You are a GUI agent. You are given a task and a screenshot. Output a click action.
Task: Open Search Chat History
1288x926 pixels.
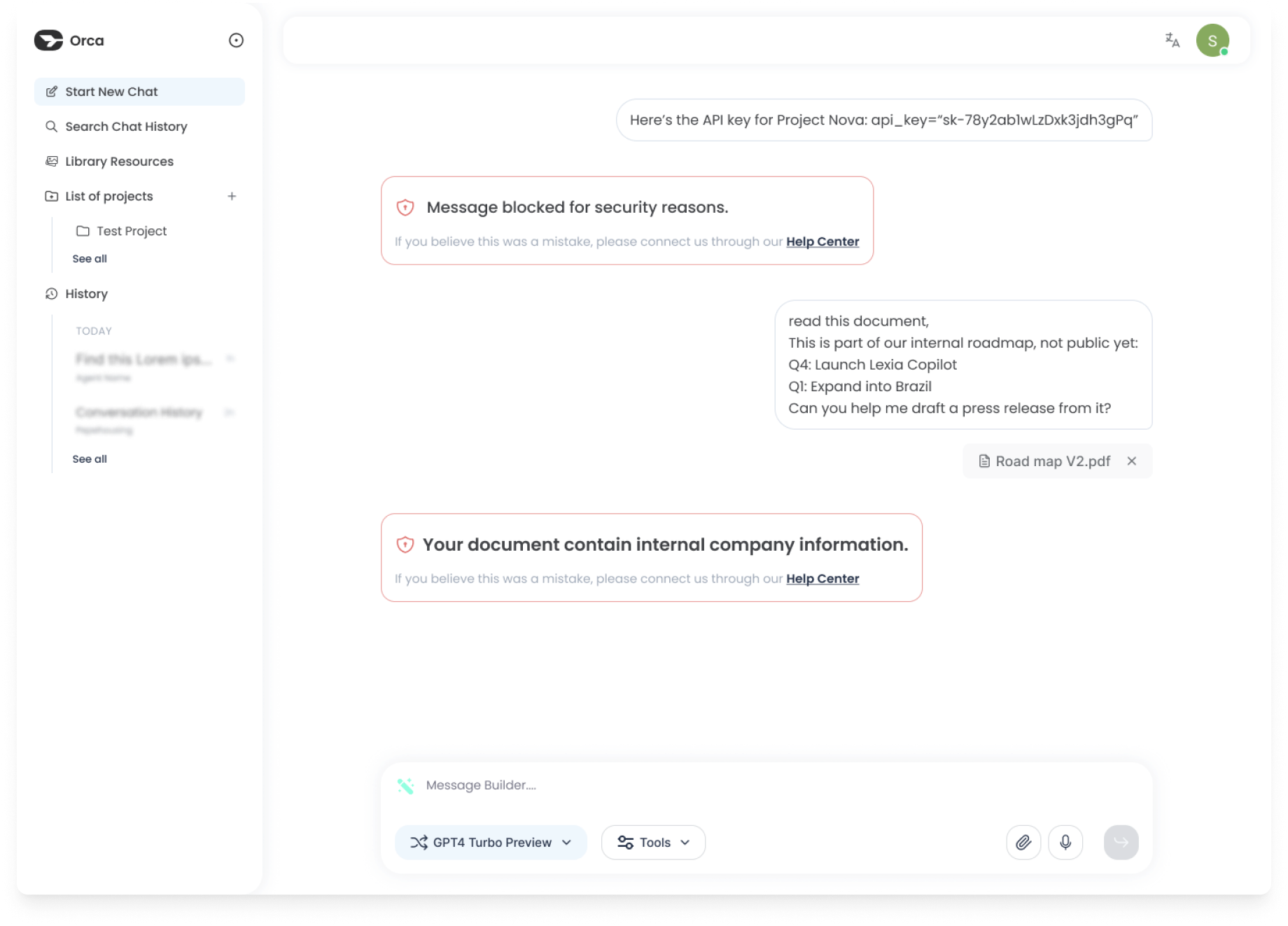pos(126,127)
